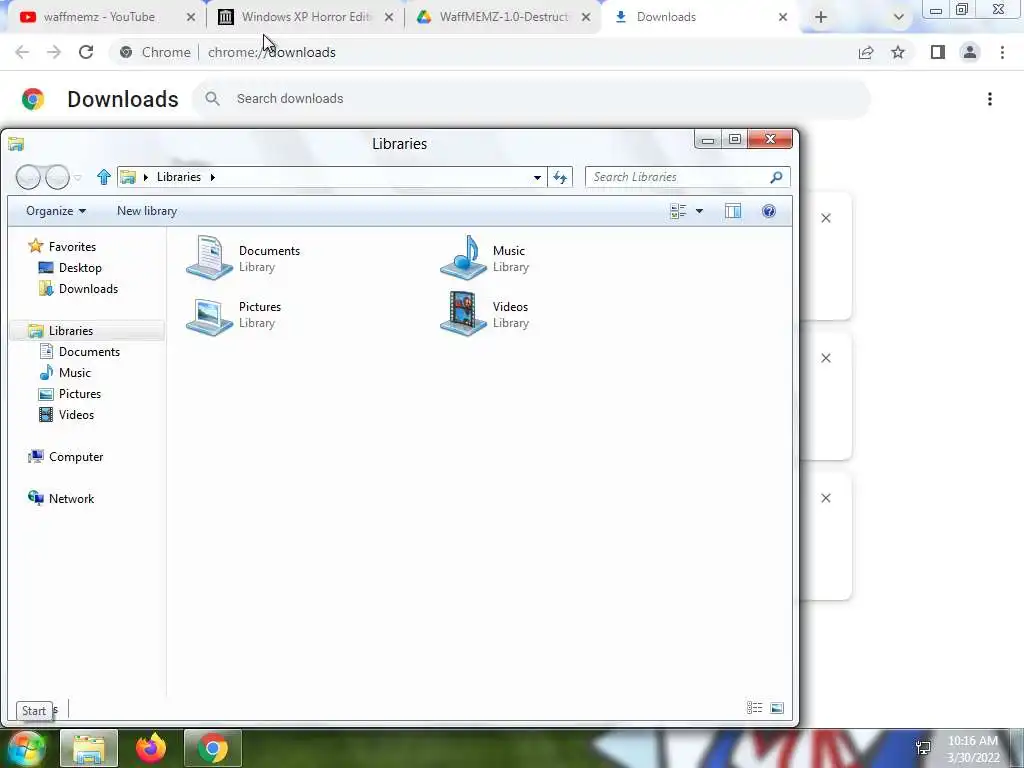Image resolution: width=1024 pixels, height=768 pixels.
Task: Click the Explorer Back navigation button
Action: 28,177
